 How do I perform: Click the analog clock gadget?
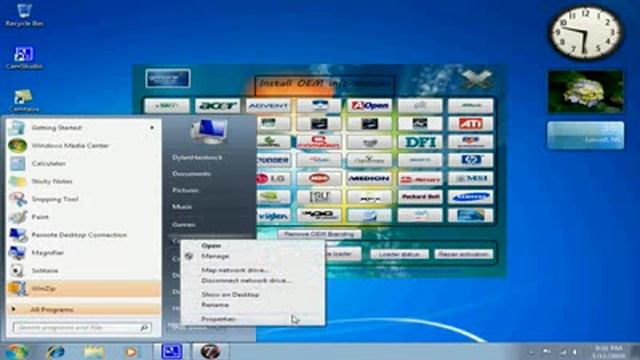coord(586,33)
